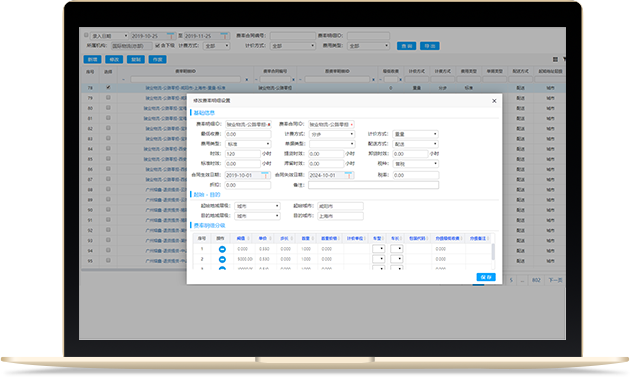Image resolution: width=630 pixels, height=377 pixels.
Task: Open the 车型 dropdown in tier row 1
Action: tap(378, 249)
